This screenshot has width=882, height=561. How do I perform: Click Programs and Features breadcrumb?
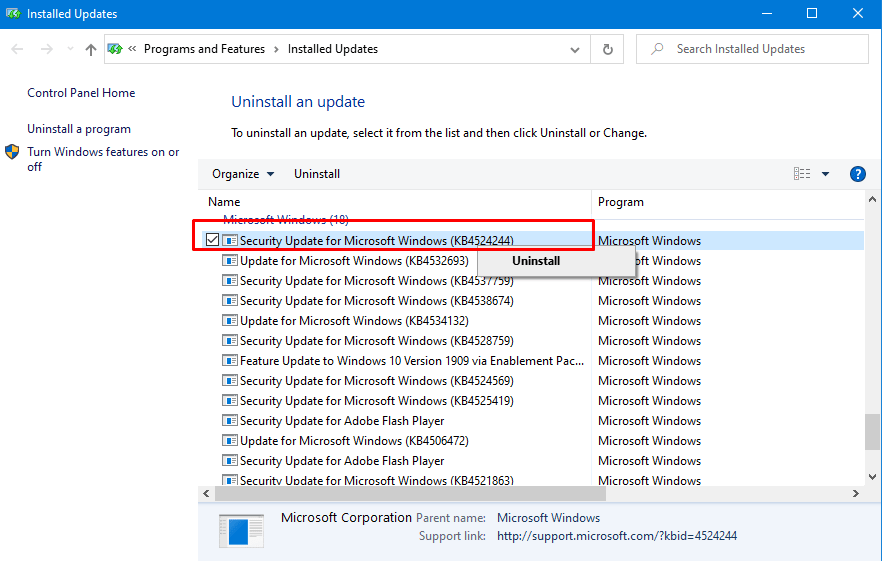tap(204, 49)
